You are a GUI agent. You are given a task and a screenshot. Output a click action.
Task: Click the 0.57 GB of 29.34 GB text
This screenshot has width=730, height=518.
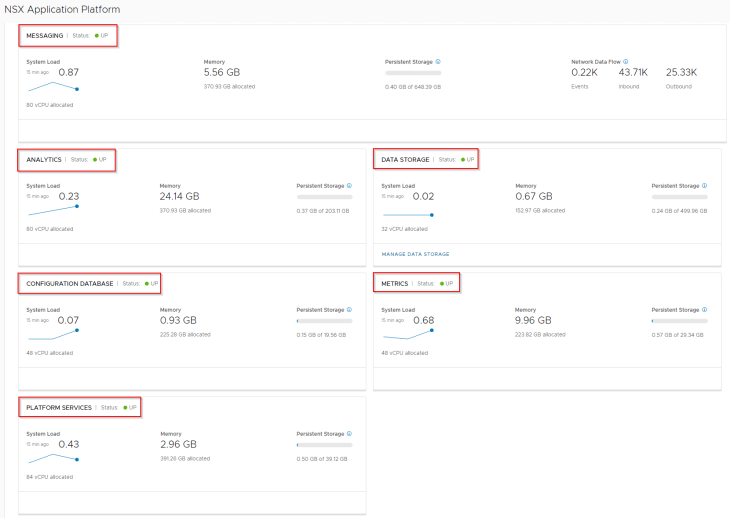point(677,335)
